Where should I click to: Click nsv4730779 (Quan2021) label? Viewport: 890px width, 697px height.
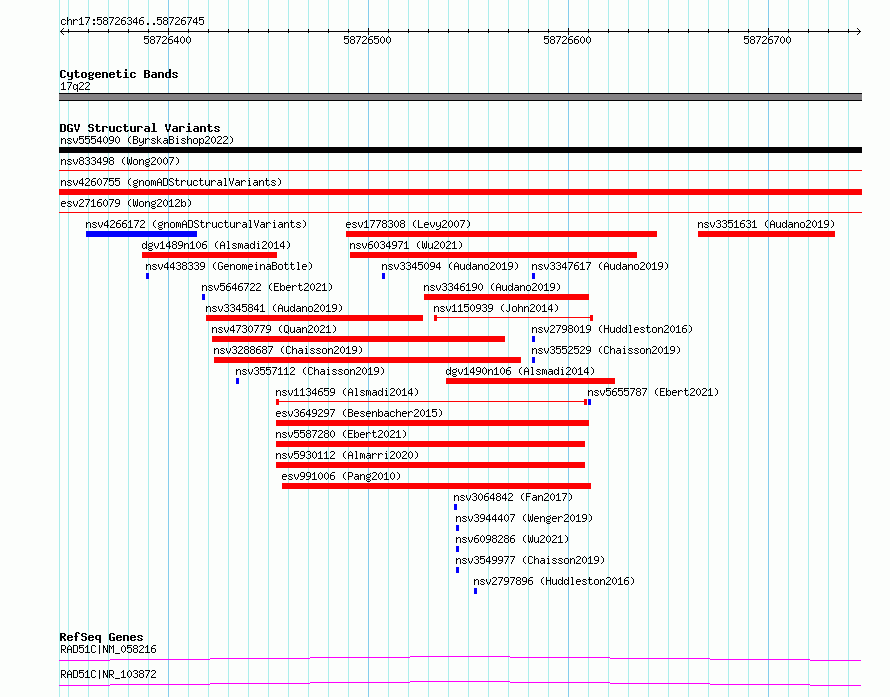[274, 329]
